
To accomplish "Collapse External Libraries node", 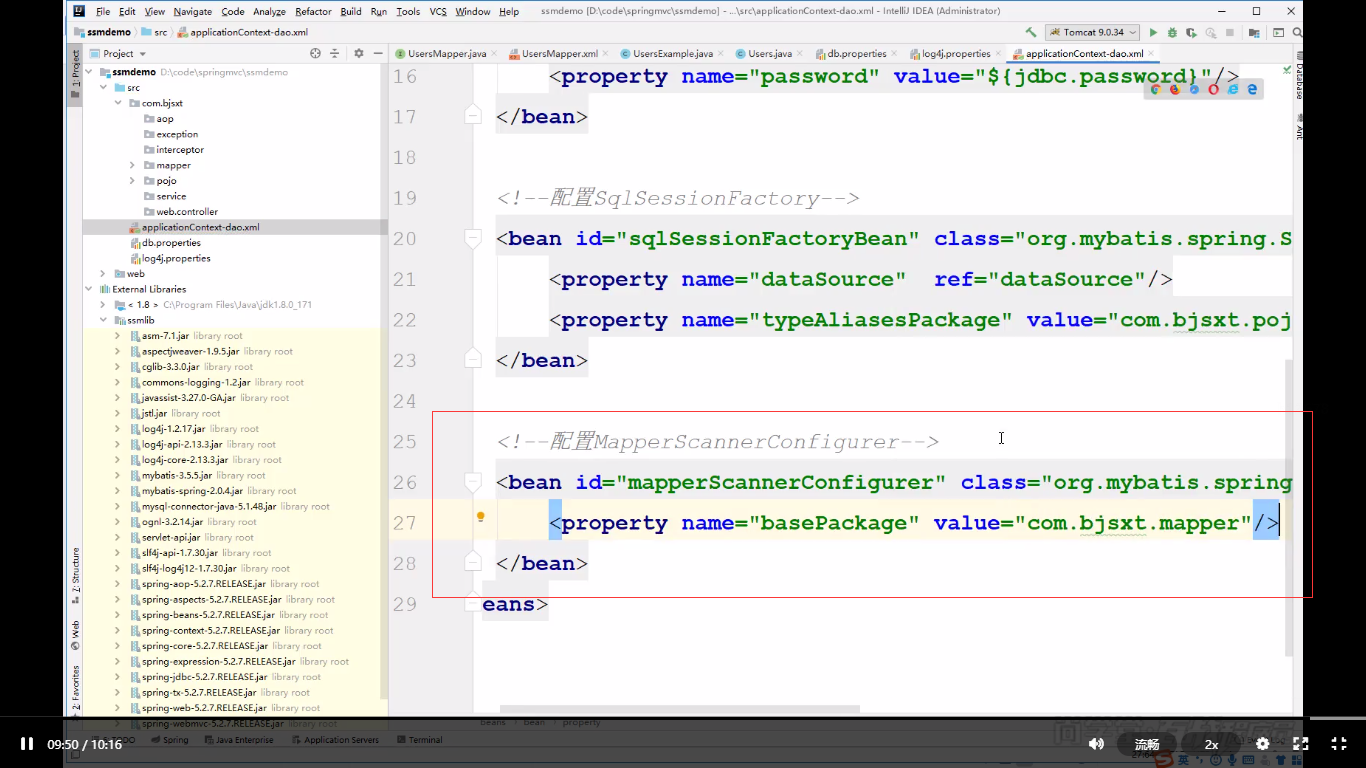I will 89,289.
